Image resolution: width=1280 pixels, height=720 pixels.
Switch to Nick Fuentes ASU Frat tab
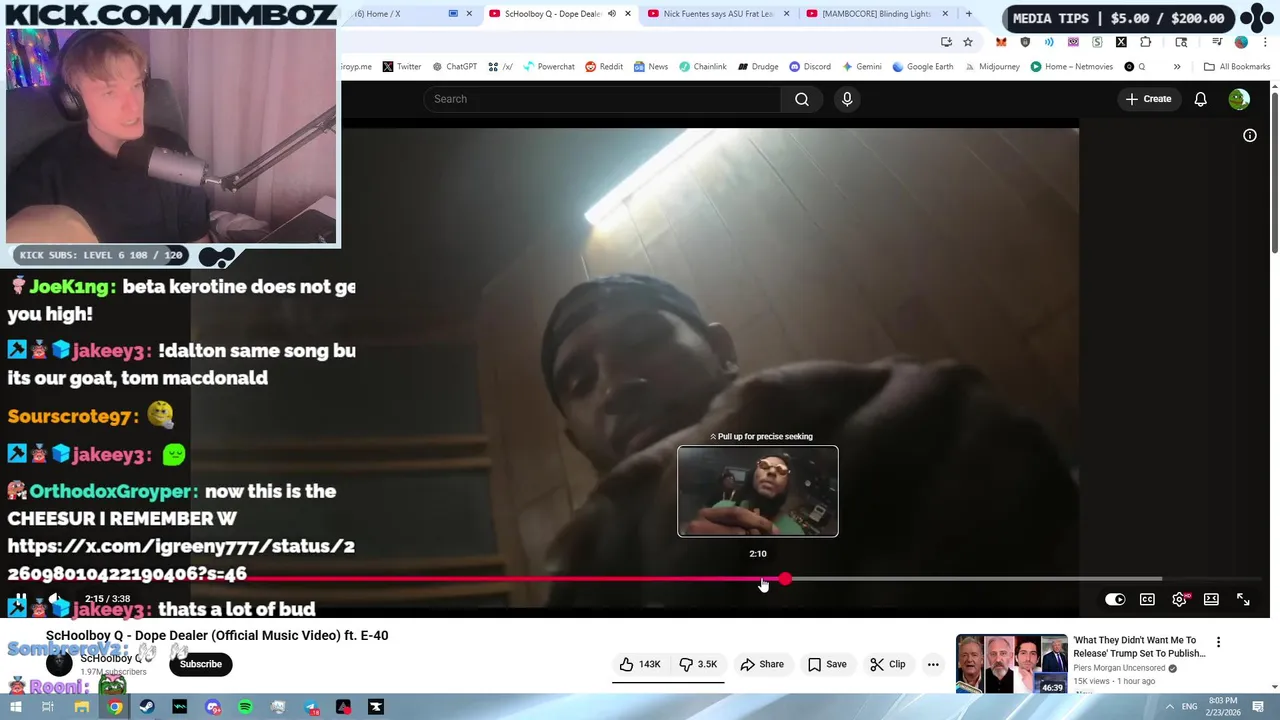coord(718,14)
